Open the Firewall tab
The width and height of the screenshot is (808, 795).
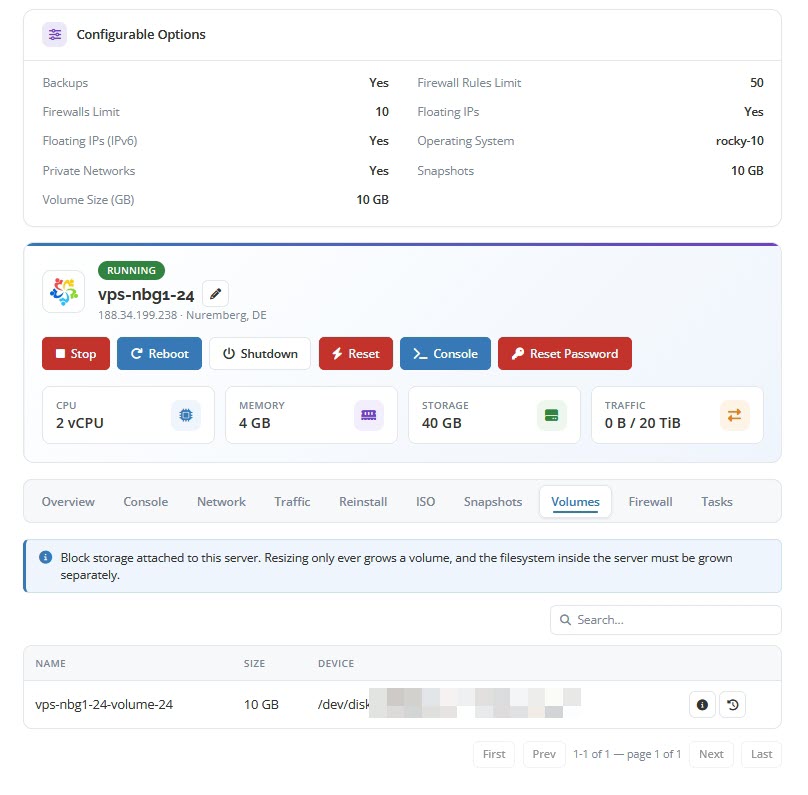650,501
